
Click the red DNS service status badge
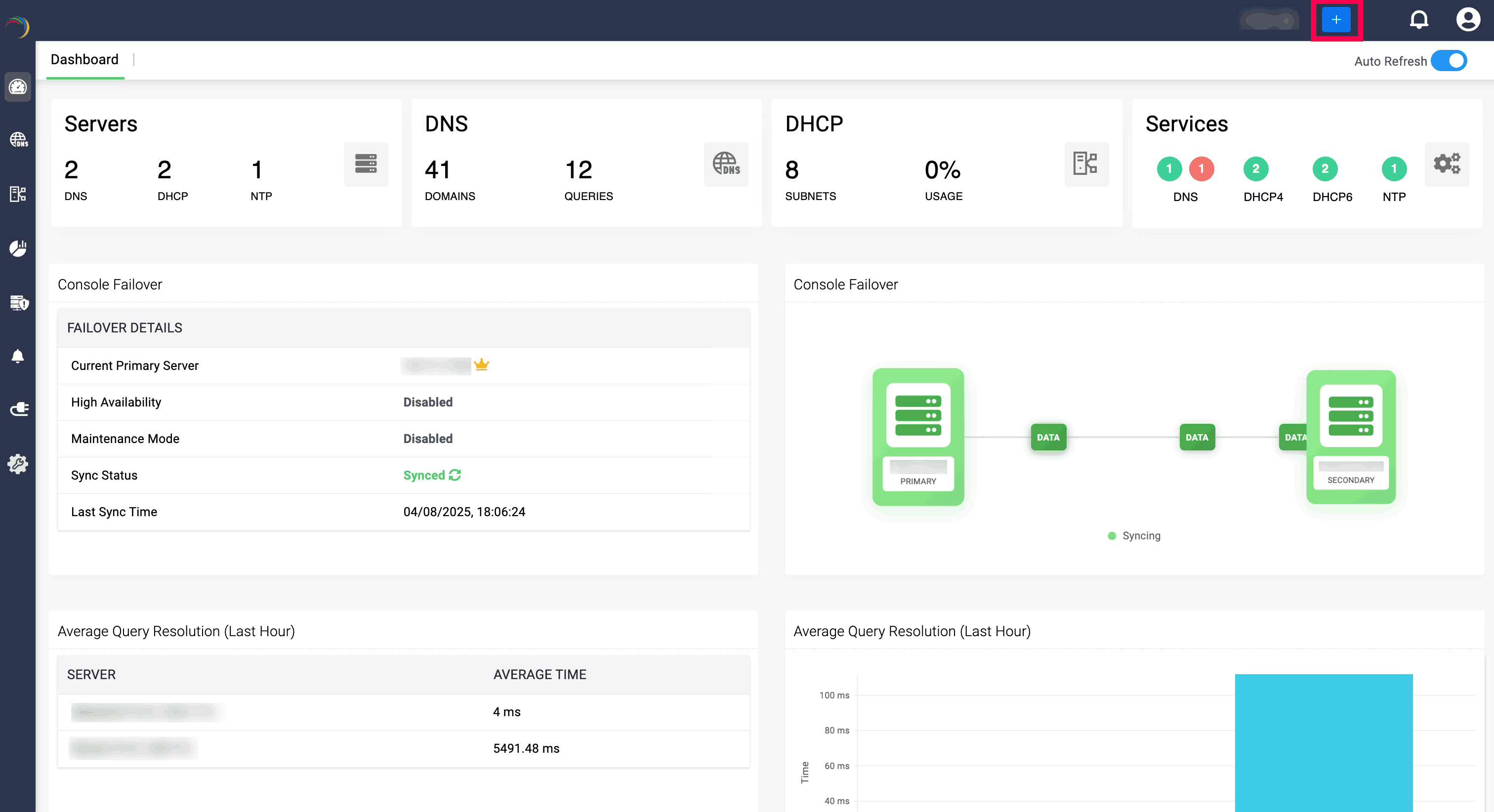click(x=1201, y=169)
